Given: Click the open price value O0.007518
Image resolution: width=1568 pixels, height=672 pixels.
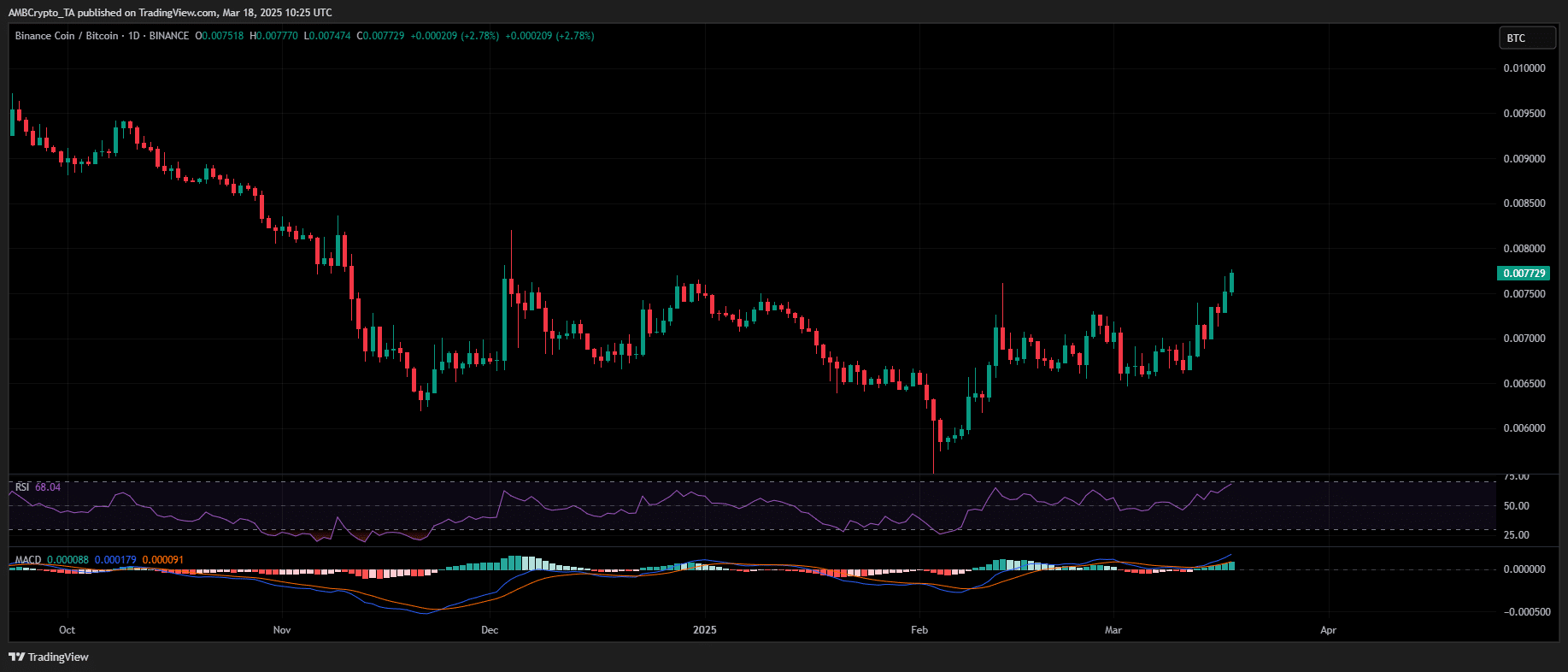Looking at the screenshot, I should click(x=220, y=36).
